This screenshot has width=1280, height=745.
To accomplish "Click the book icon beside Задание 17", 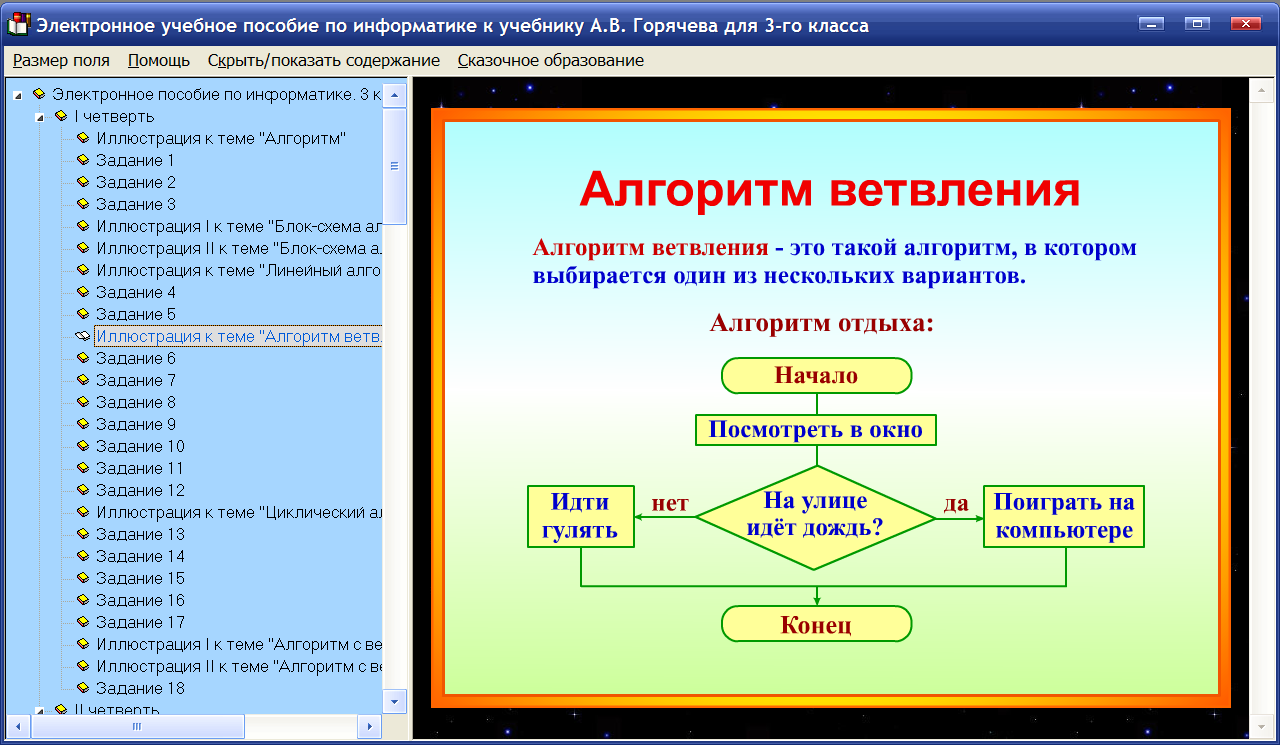I will [x=82, y=622].
